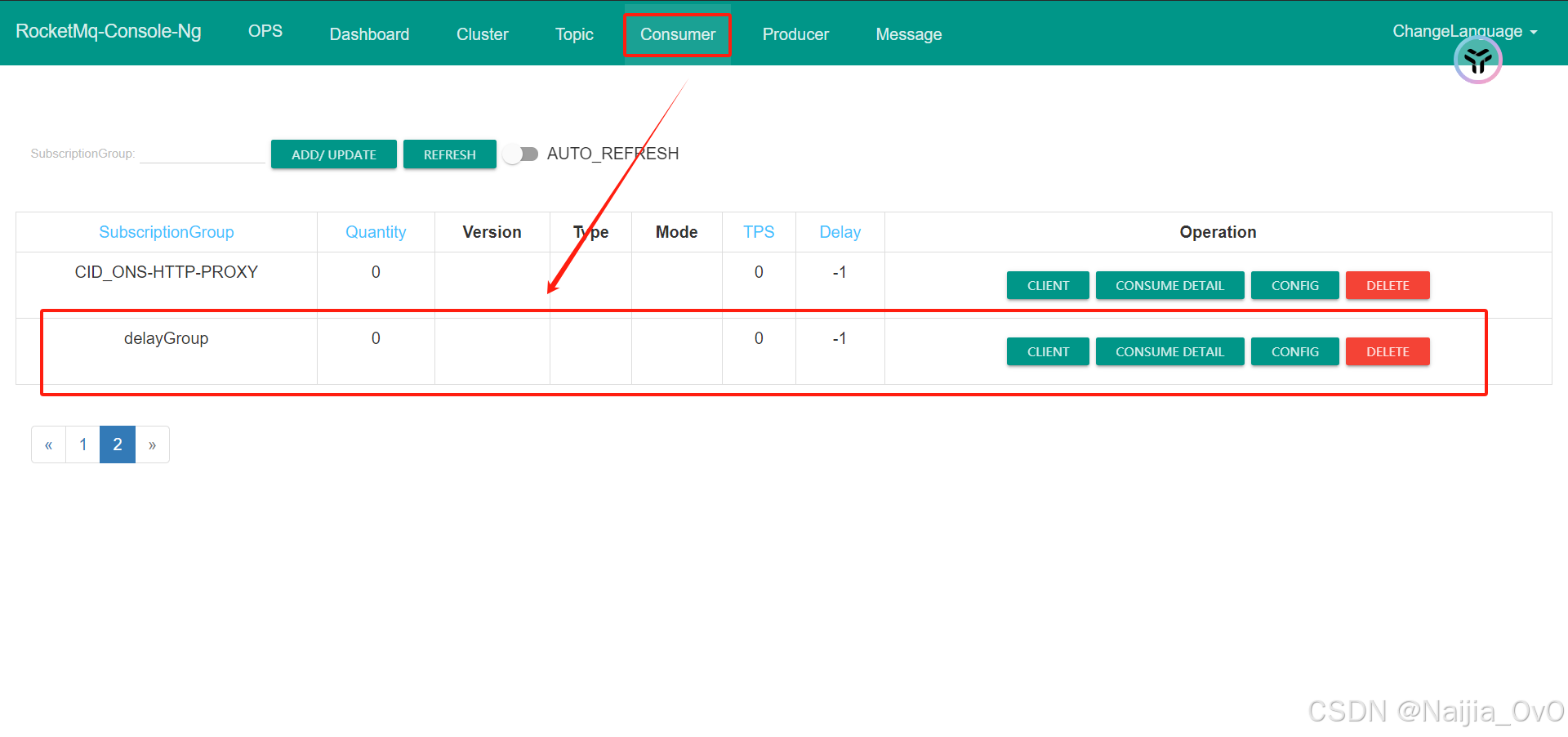
Task: Click the RocketMq-Console-Ng brand link
Action: [109, 31]
